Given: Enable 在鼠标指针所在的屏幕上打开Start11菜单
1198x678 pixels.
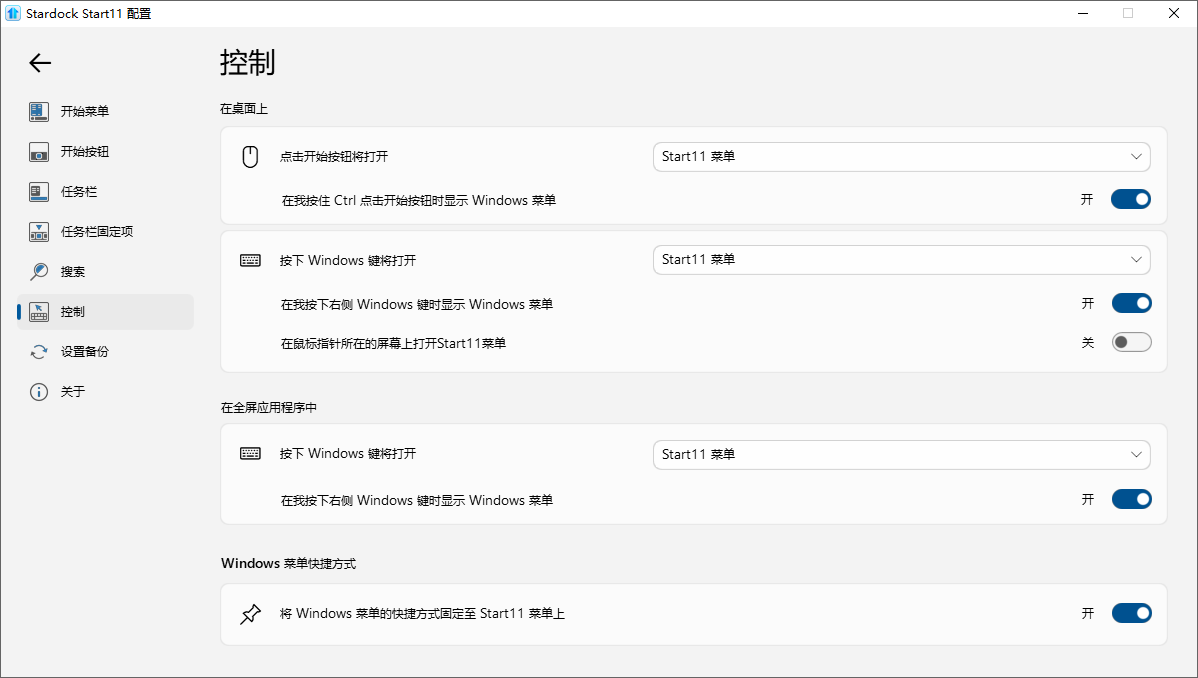Looking at the screenshot, I should pyautogui.click(x=1131, y=341).
